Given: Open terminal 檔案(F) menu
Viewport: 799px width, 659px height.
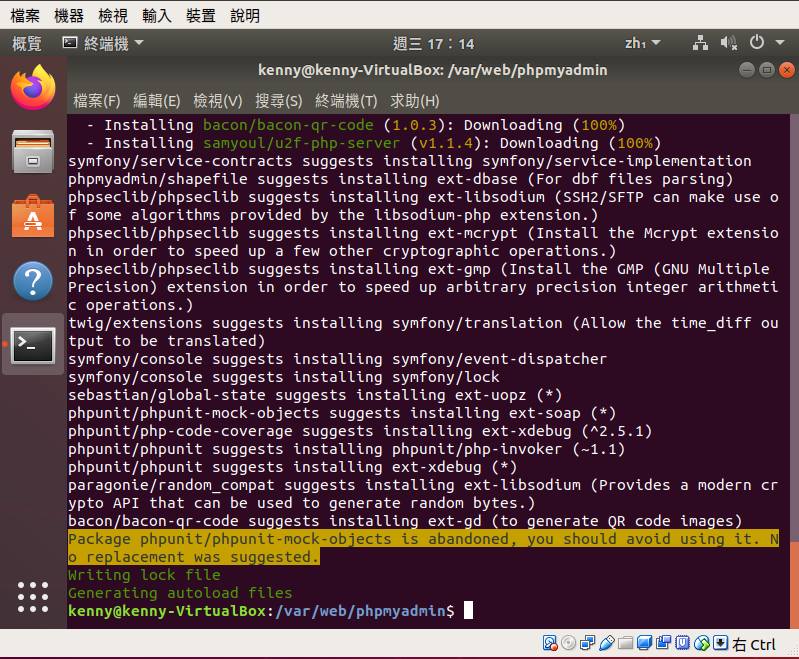Looking at the screenshot, I should point(97,101).
